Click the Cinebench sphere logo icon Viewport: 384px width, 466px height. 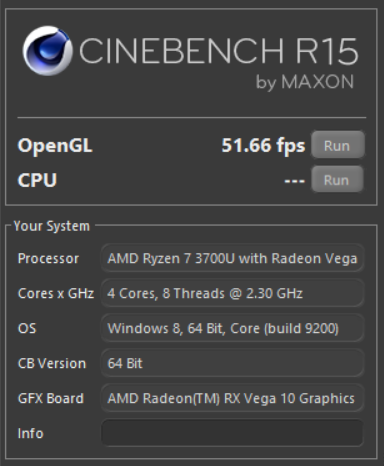[47, 51]
